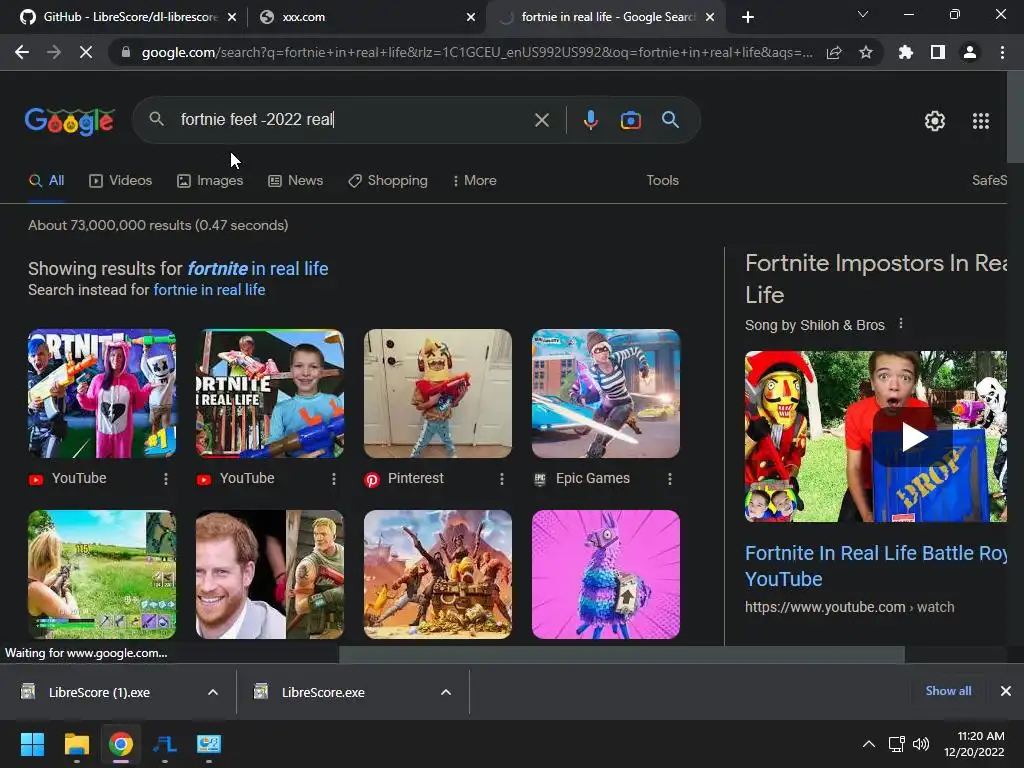Screen dimensions: 1024x768
Task: Open Epic Games striped character thumbnail
Action: (606, 394)
